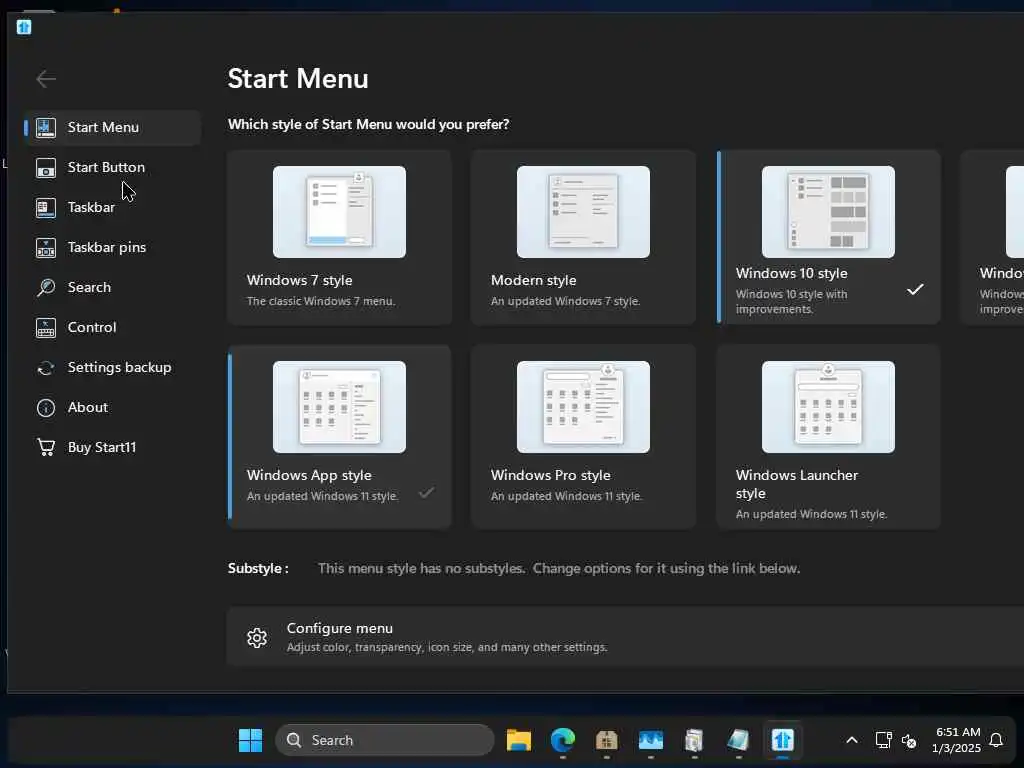Open the About page
This screenshot has width=1024, height=768.
(x=112, y=407)
